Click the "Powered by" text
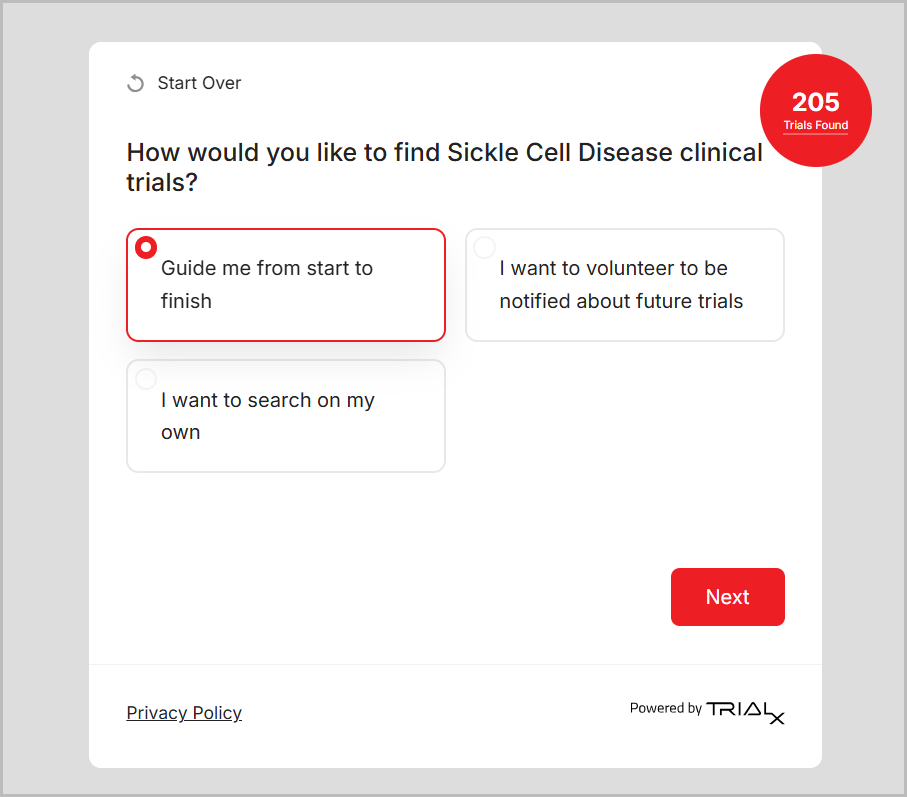 (665, 708)
